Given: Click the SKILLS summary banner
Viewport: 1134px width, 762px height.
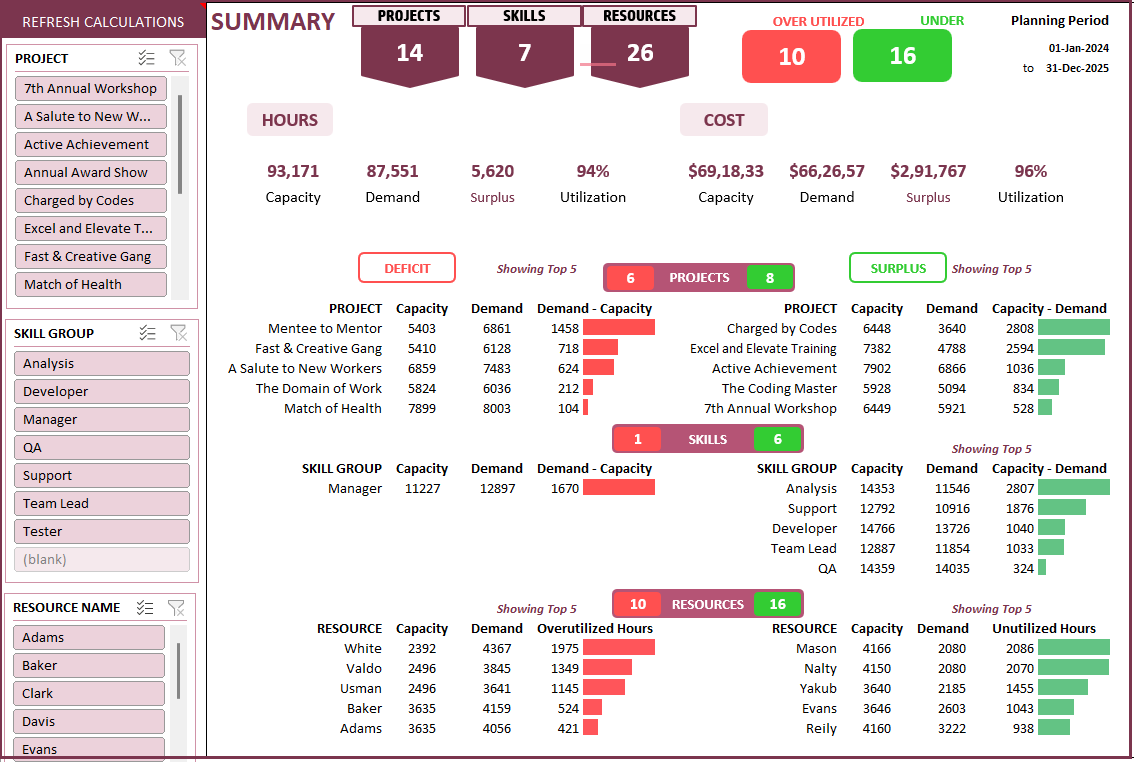Looking at the screenshot, I should pyautogui.click(x=523, y=16).
